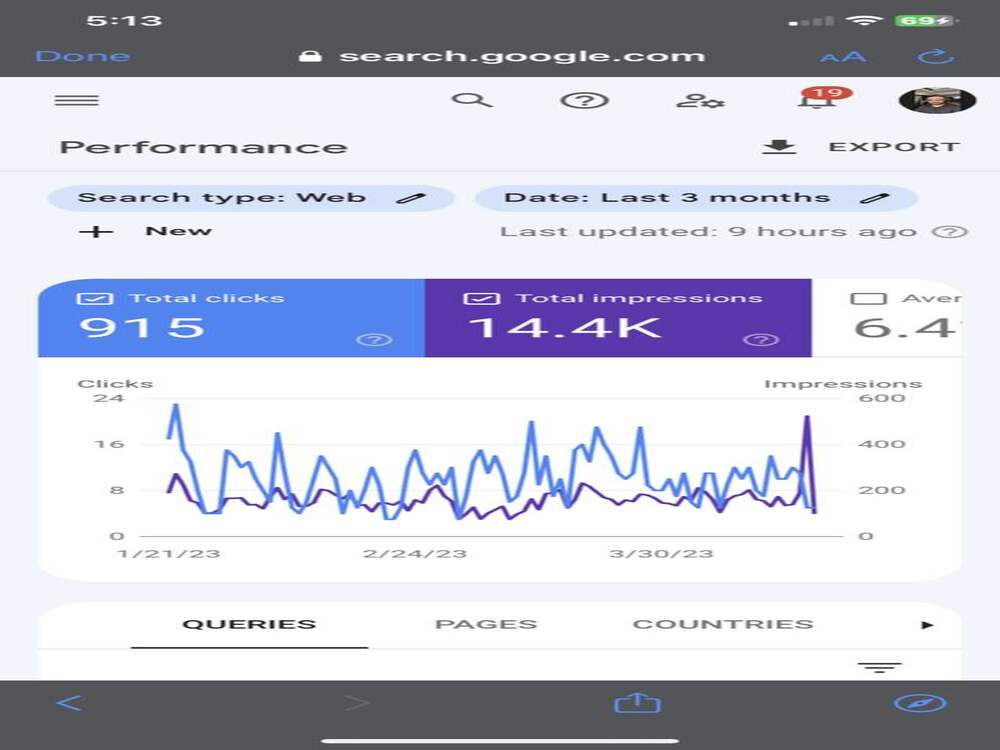This screenshot has width=1000, height=750.
Task: Open help icon in Total clicks card
Action: 374,339
